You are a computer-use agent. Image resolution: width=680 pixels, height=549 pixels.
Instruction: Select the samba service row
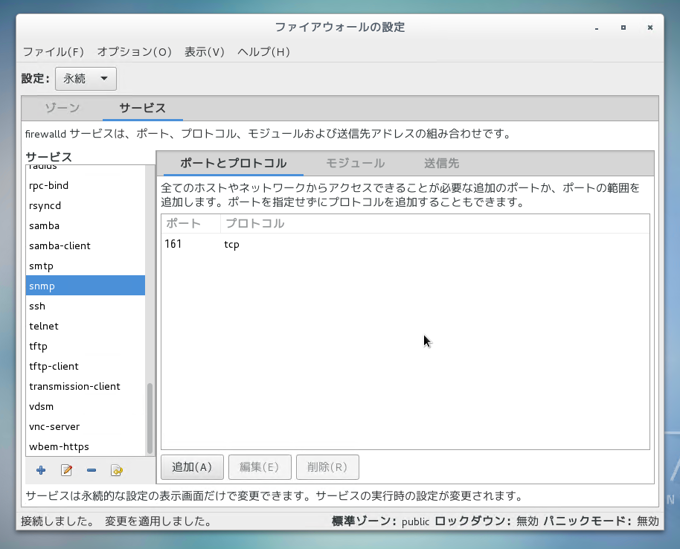pyautogui.click(x=85, y=225)
